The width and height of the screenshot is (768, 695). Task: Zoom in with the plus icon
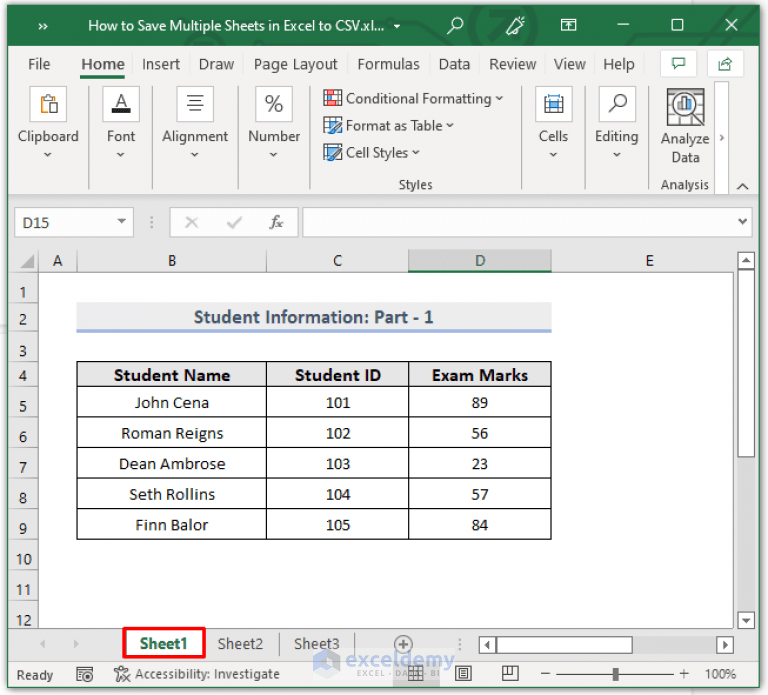pos(684,674)
